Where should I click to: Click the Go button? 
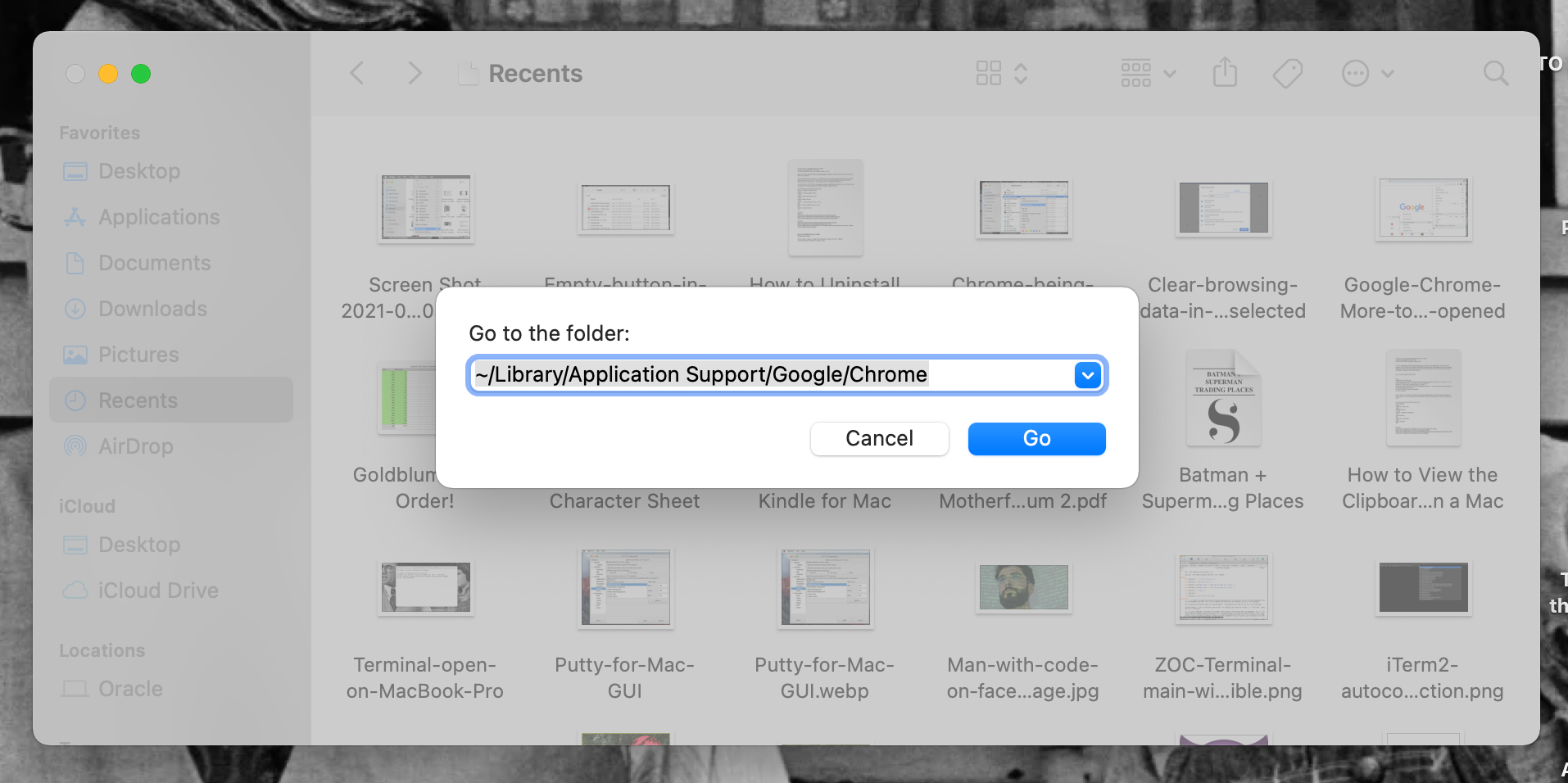(x=1036, y=438)
